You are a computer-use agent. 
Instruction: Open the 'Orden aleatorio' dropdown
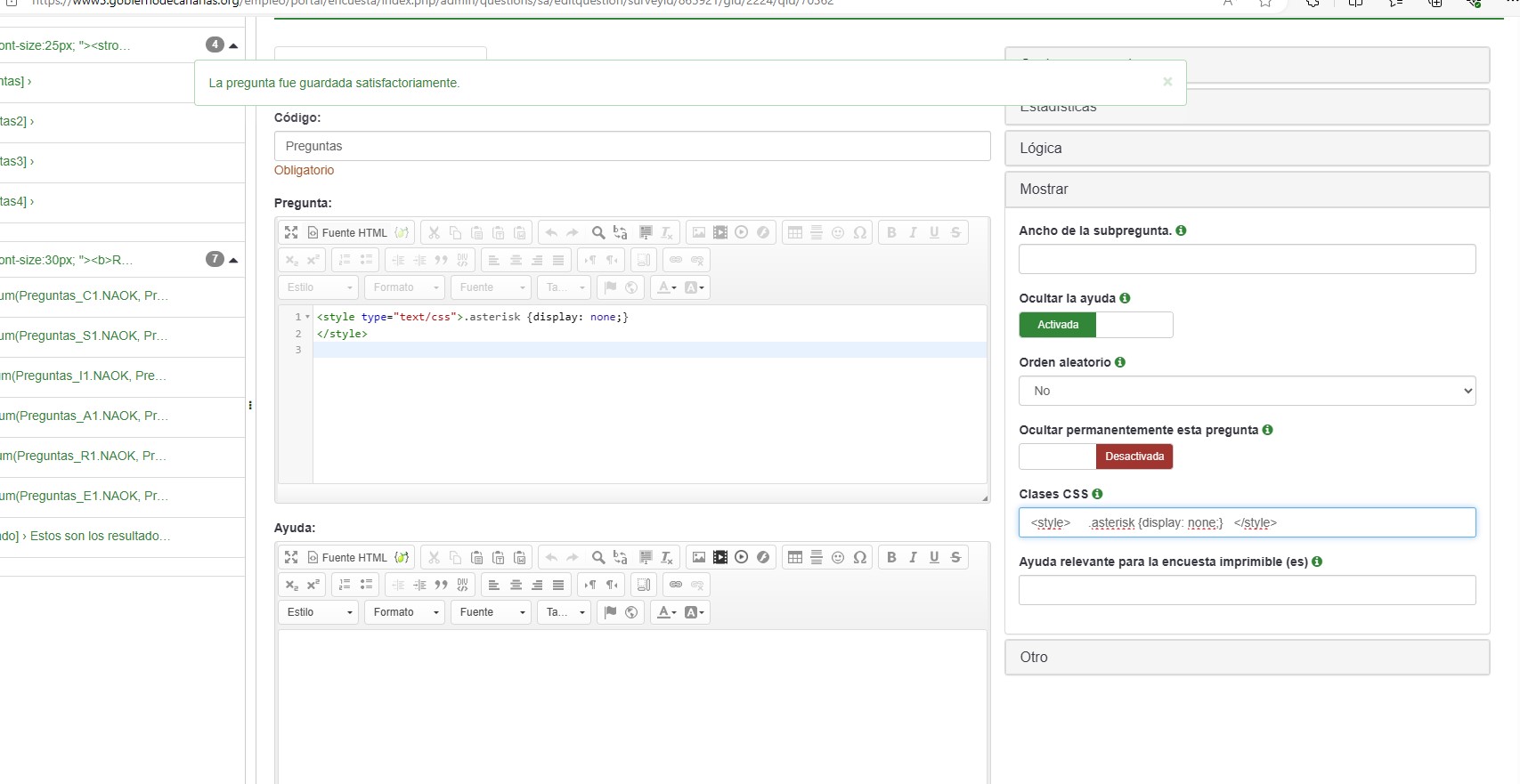(x=1247, y=391)
